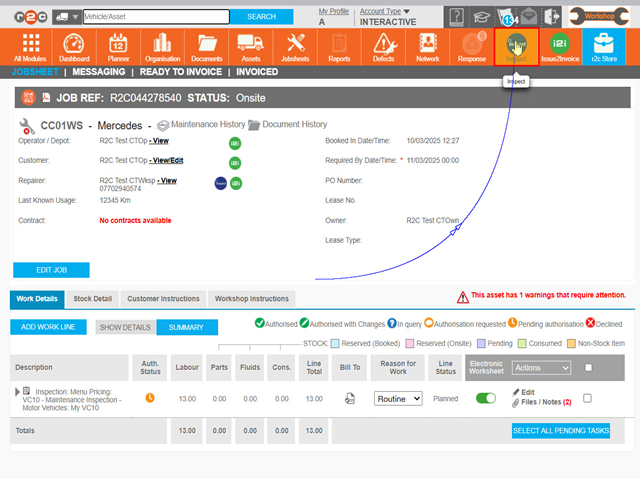This screenshot has width=641, height=480.
Task: Open the Network contacts module
Action: 428,47
